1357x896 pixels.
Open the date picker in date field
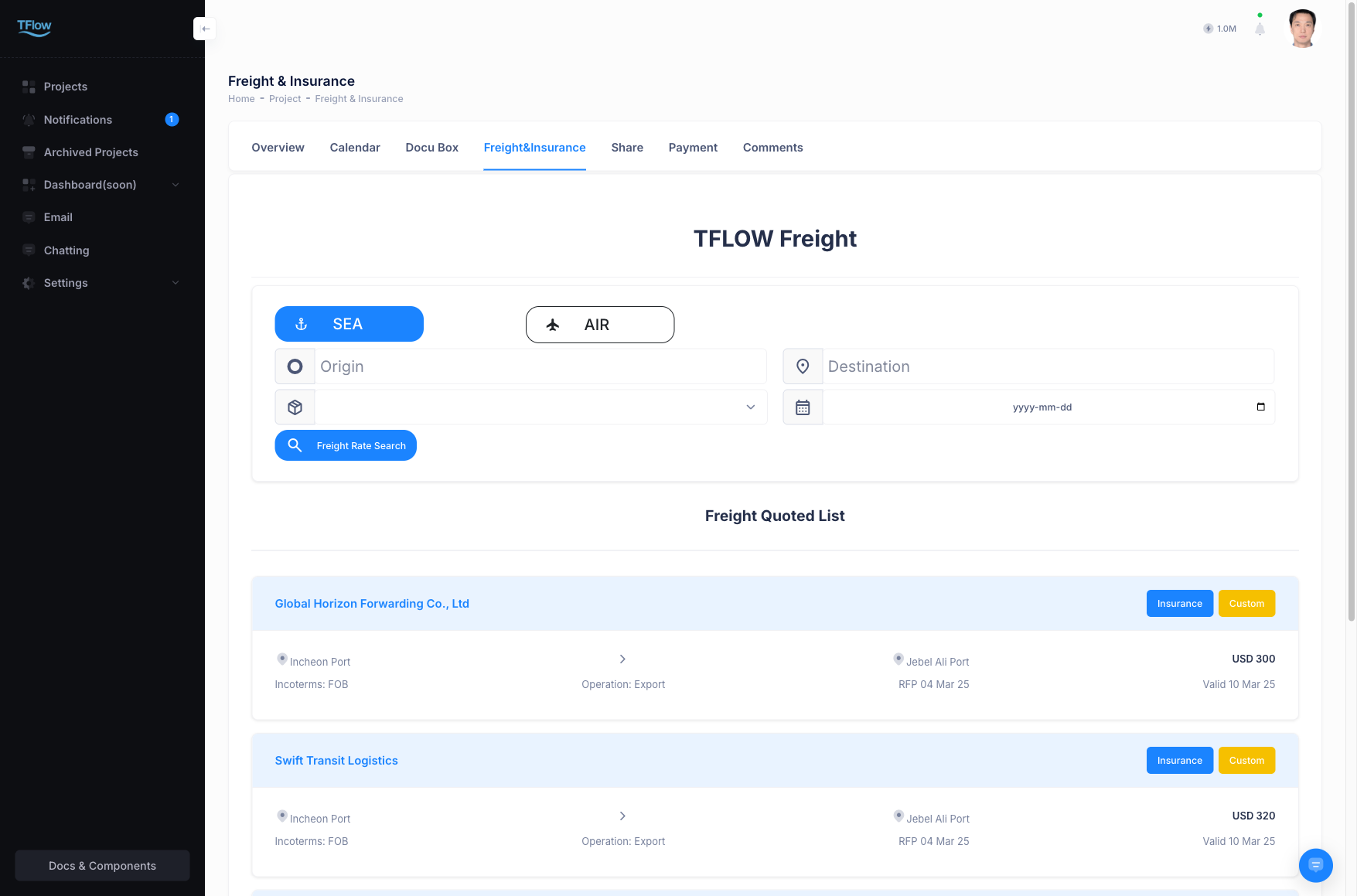1261,407
